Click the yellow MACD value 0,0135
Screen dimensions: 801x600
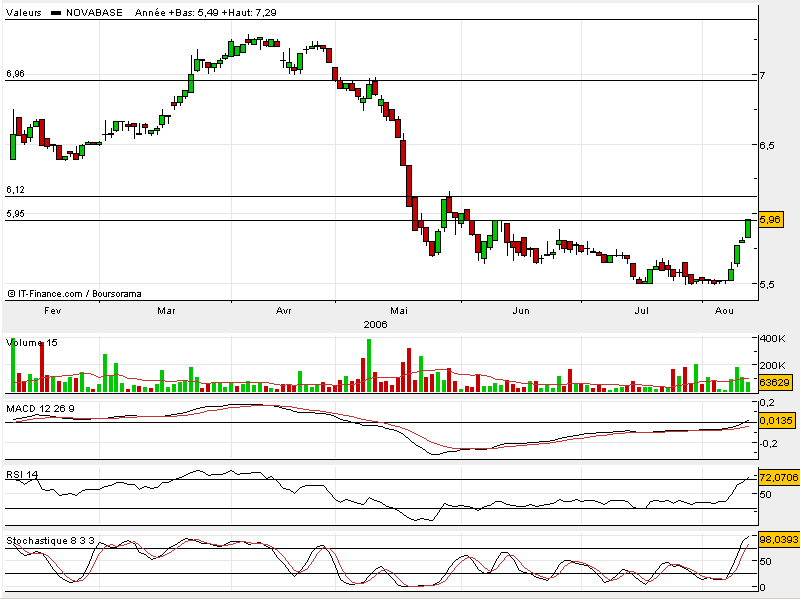click(776, 421)
